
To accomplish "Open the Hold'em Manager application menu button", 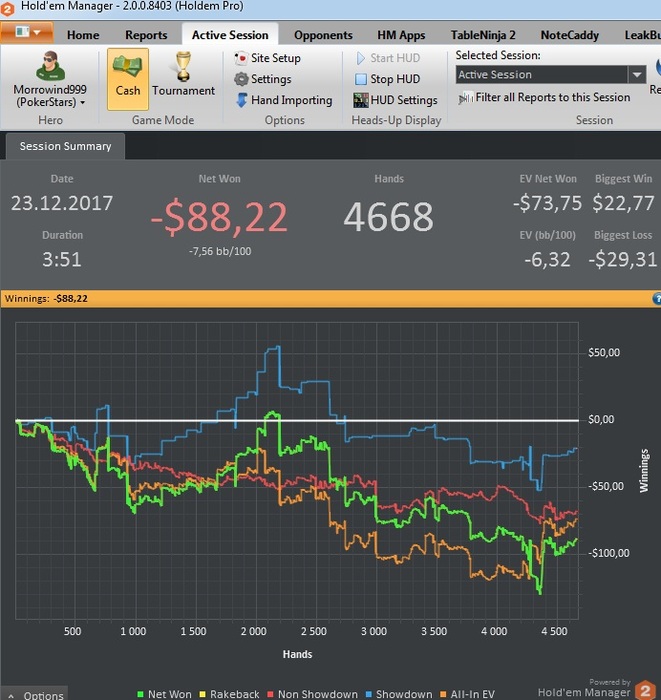I will coord(27,33).
